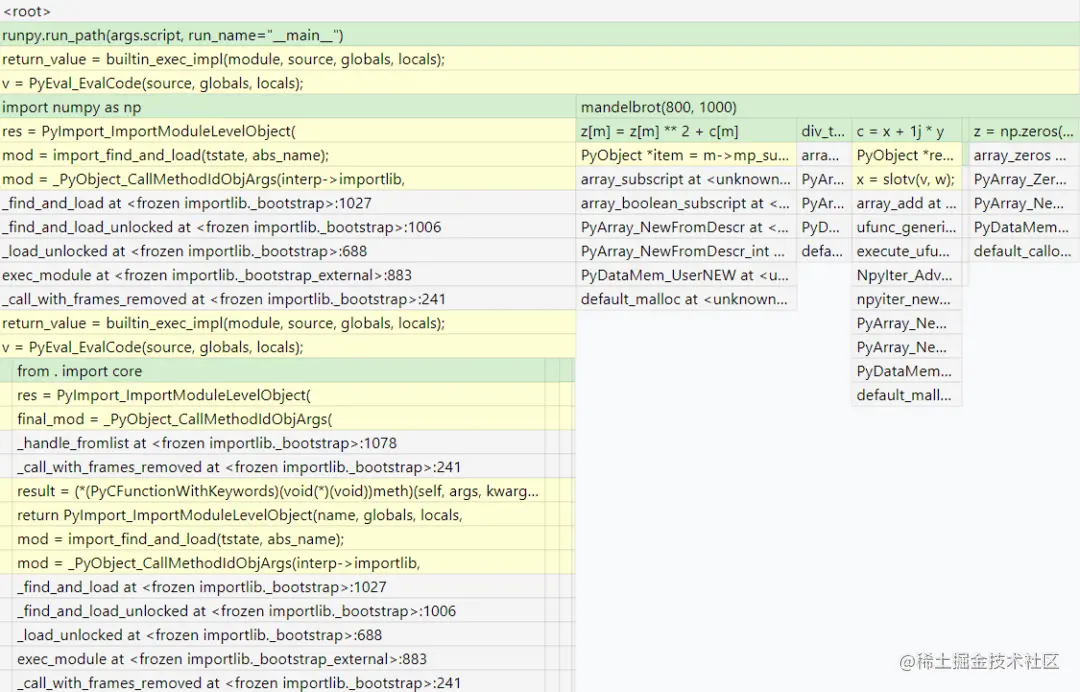Click the 'default_callo...' frame

[1024, 251]
